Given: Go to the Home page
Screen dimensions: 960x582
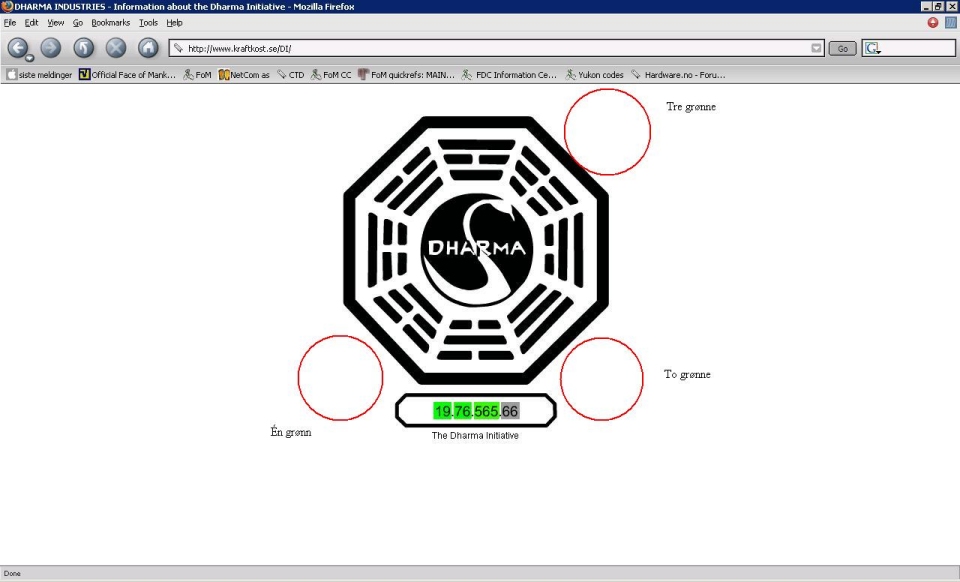Looking at the screenshot, I should (148, 48).
